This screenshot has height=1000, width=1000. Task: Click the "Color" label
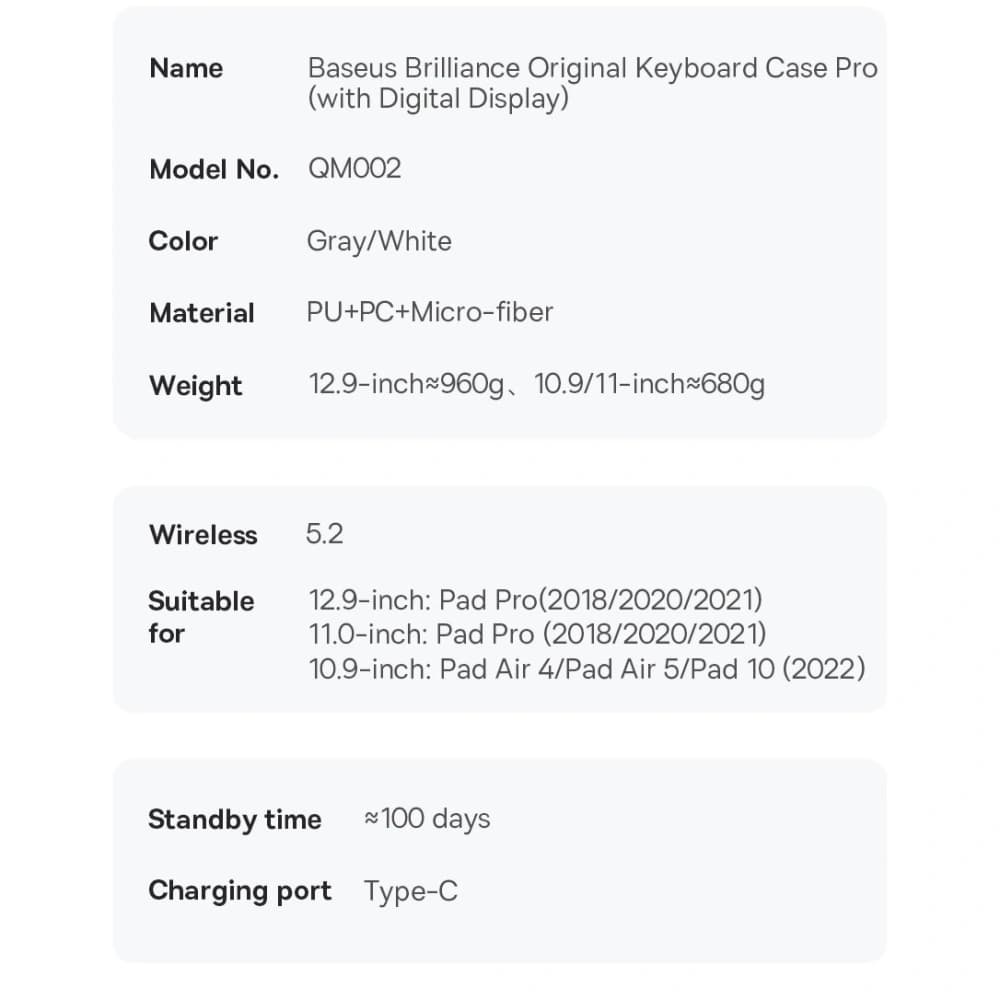click(183, 241)
